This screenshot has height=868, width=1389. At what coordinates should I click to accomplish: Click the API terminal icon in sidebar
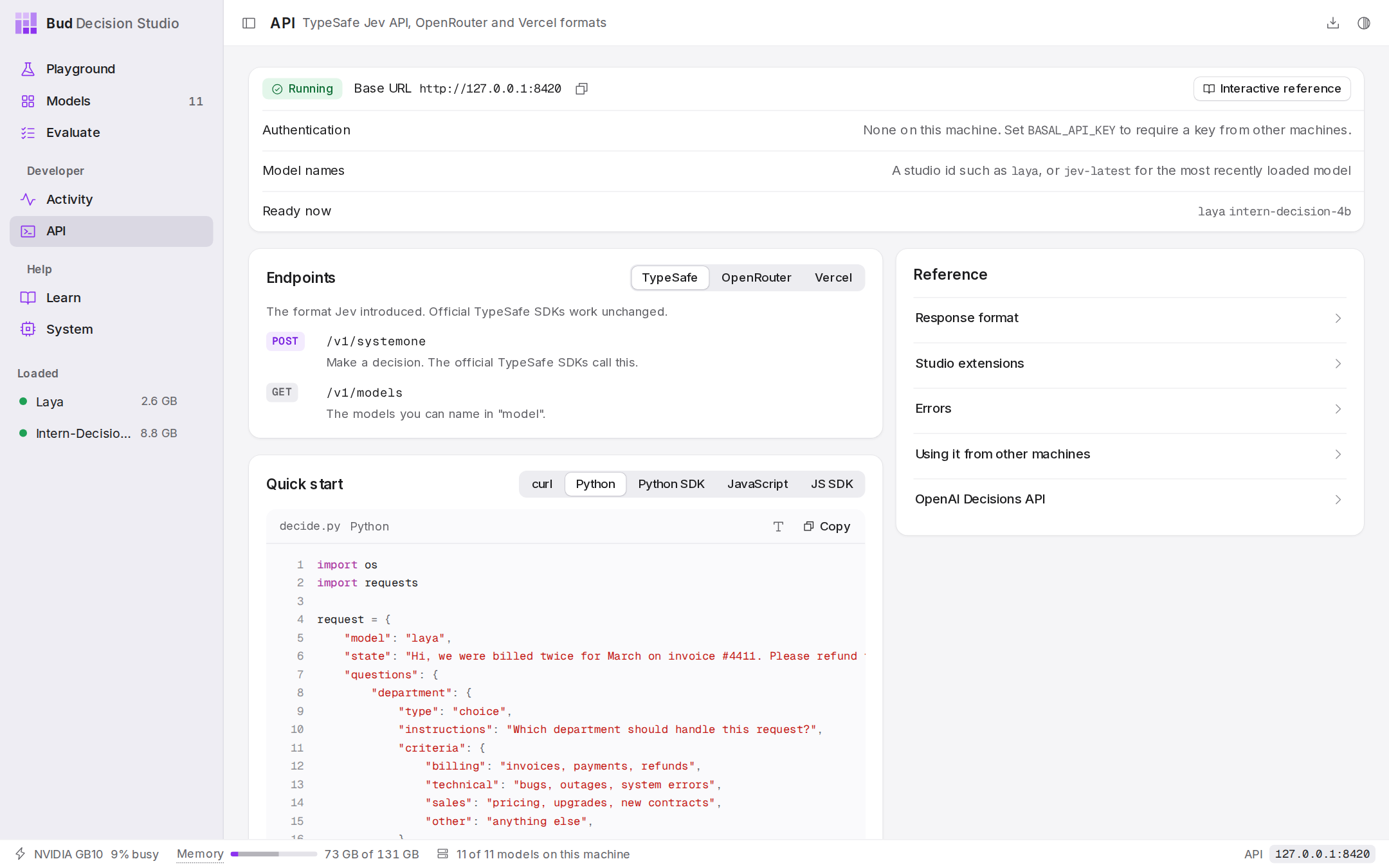click(x=28, y=231)
